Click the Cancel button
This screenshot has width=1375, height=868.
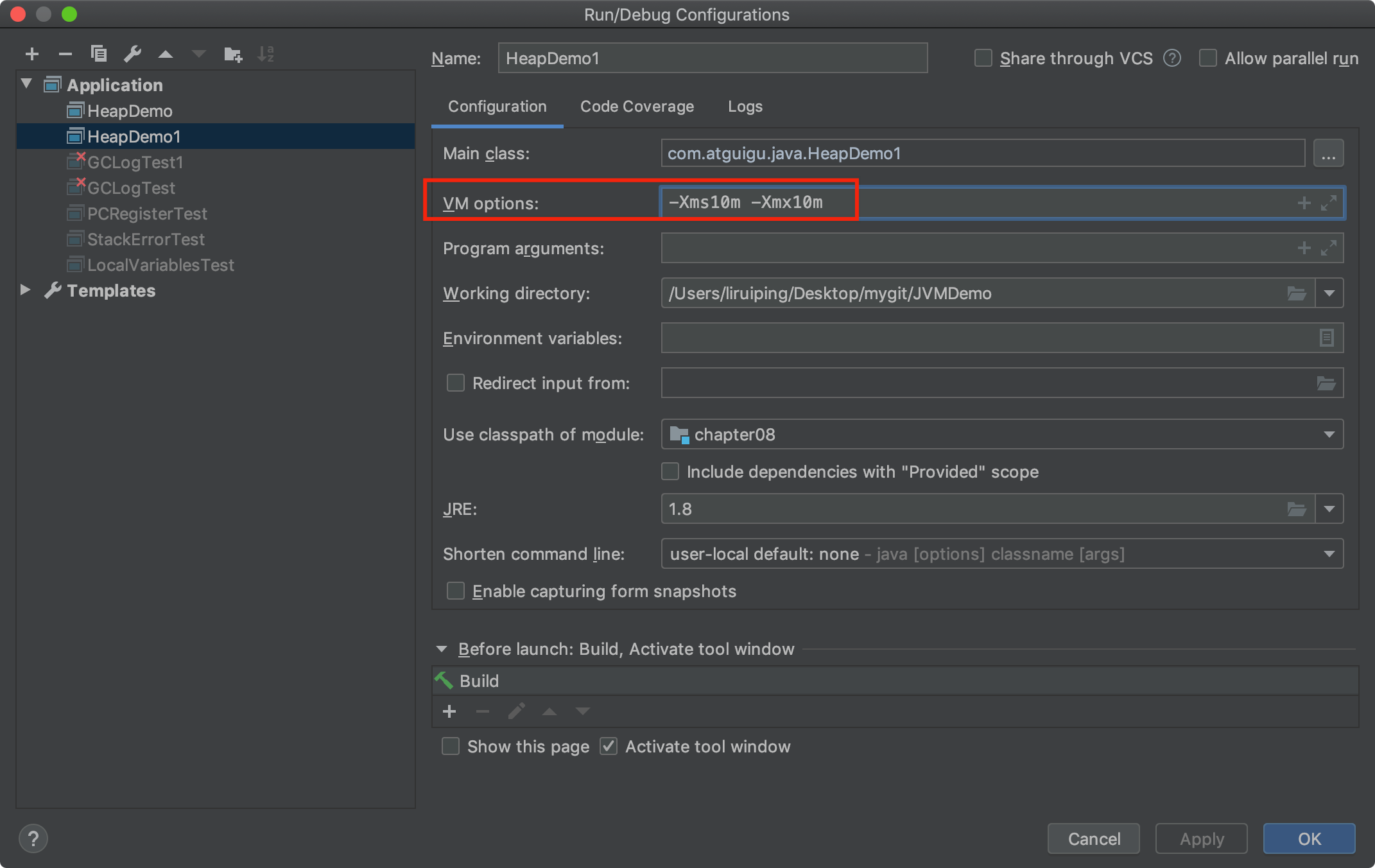[1093, 838]
